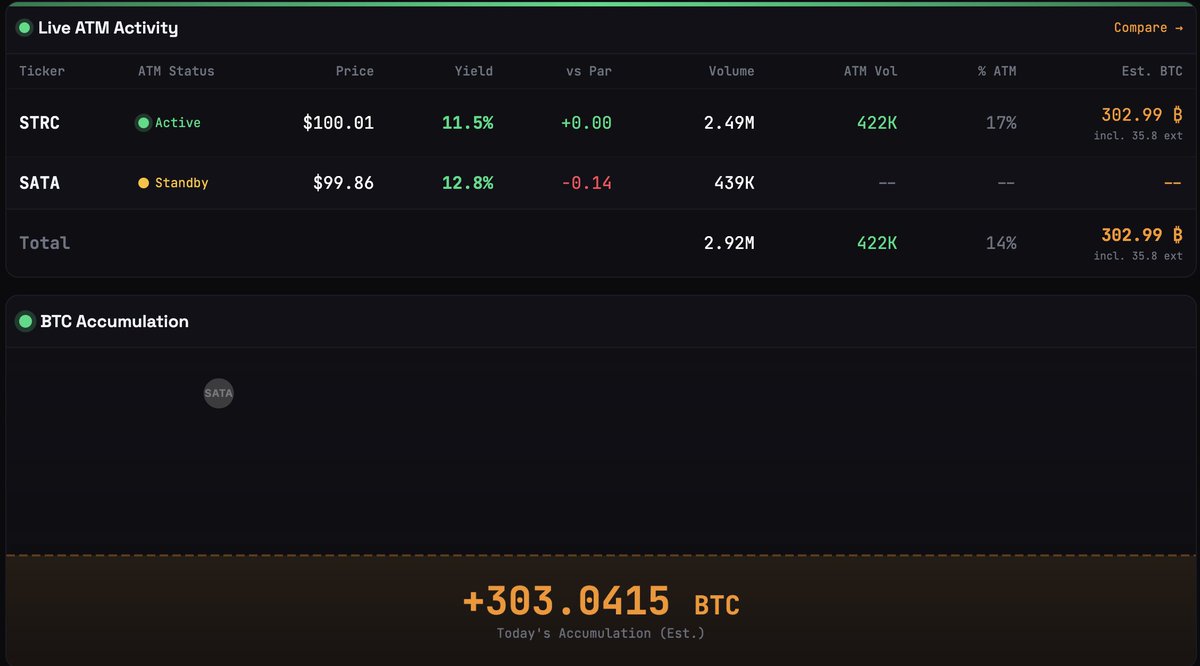The width and height of the screenshot is (1200, 666).
Task: Click the SATA price $99.86
Action: (x=343, y=183)
